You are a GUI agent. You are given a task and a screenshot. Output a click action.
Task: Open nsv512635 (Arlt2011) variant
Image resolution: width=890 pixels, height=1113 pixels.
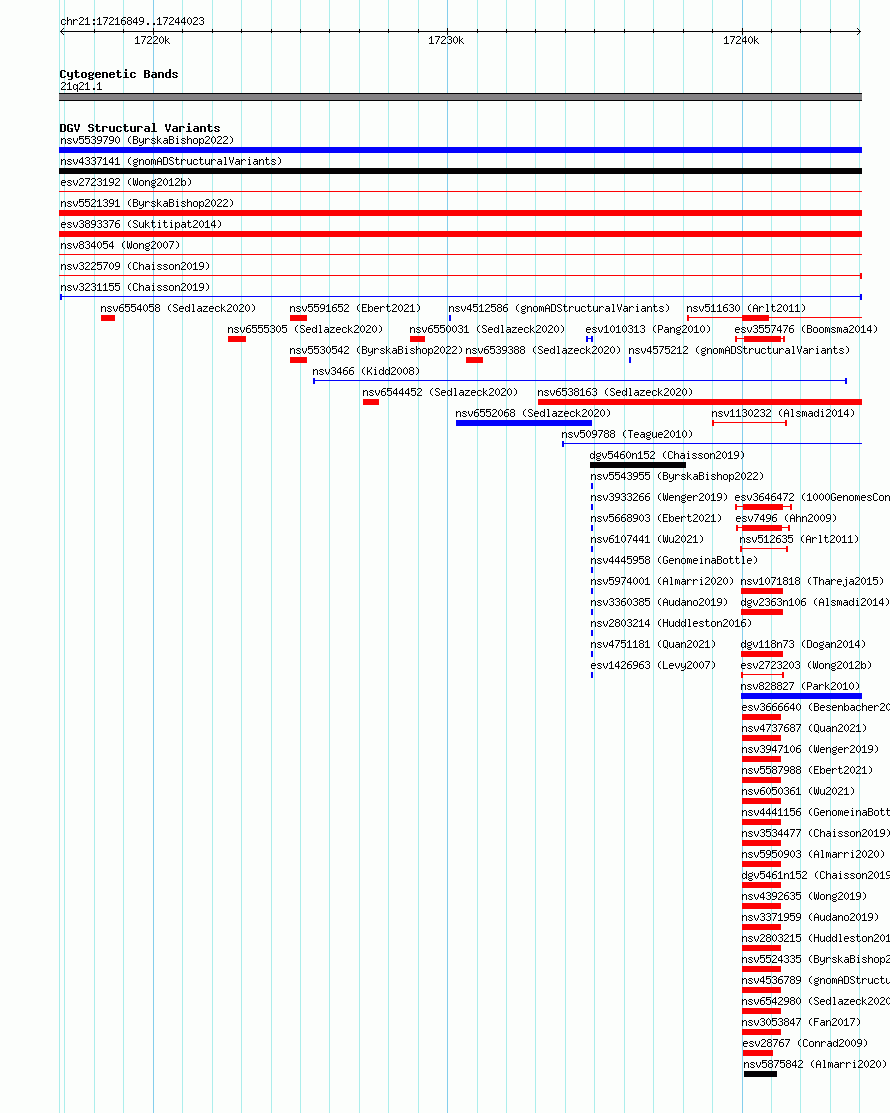[x=799, y=539]
